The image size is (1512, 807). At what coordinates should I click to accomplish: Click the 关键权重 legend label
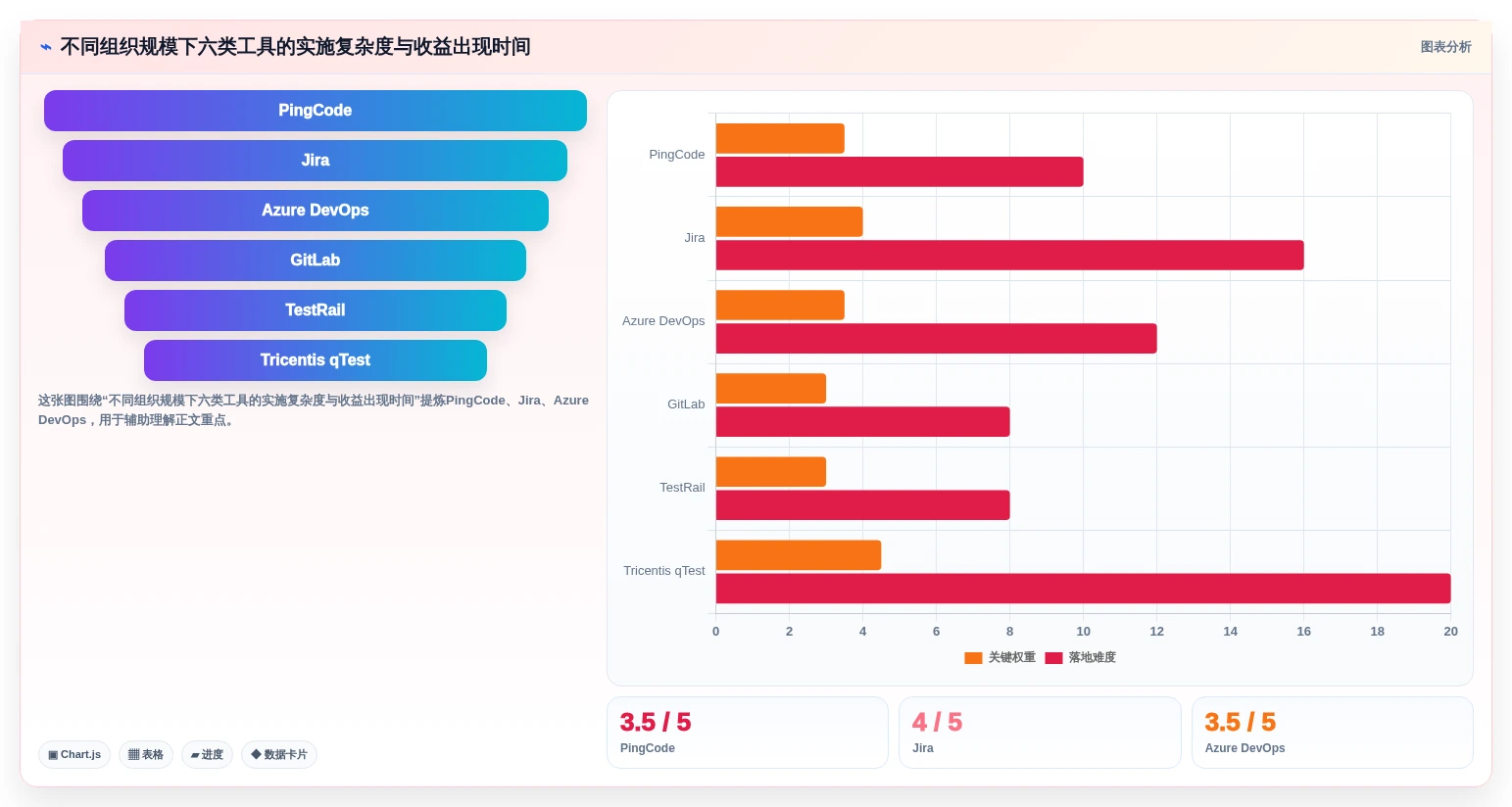pyautogui.click(x=1011, y=658)
